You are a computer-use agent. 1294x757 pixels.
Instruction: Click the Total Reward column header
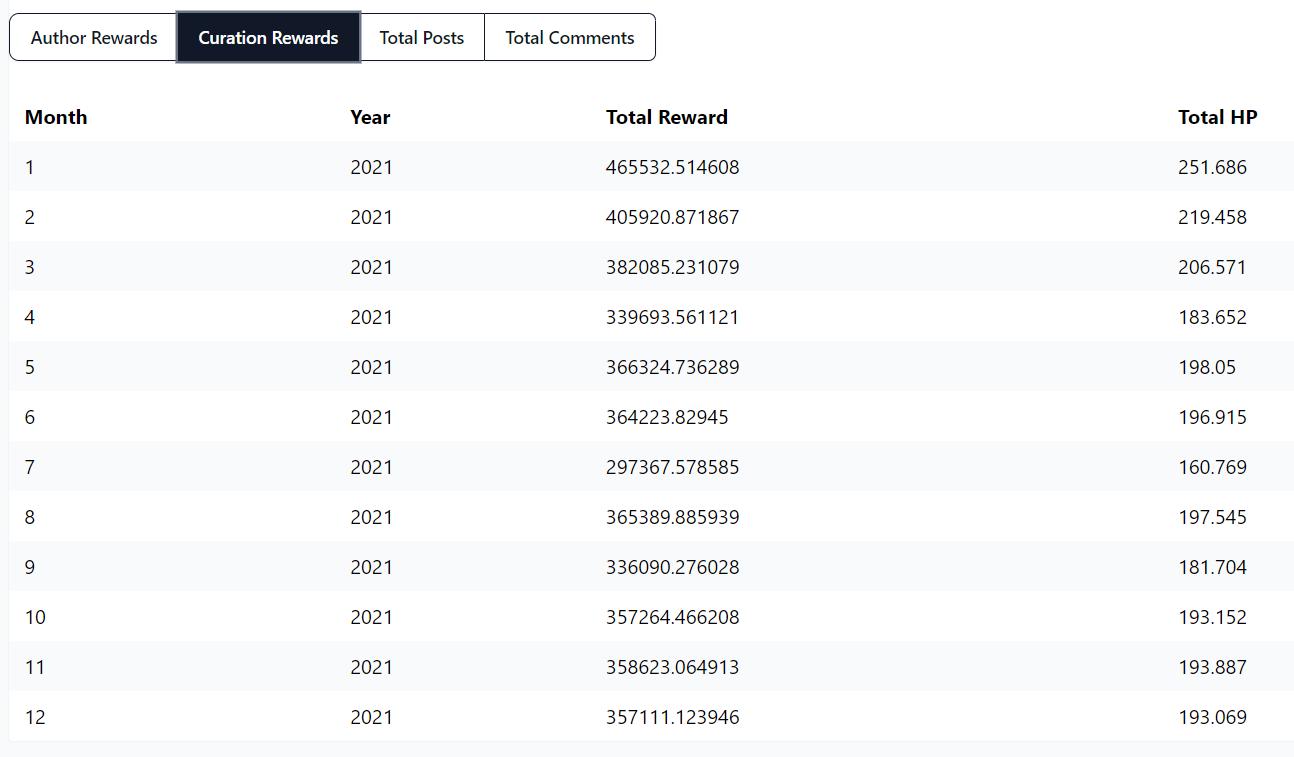tap(667, 117)
